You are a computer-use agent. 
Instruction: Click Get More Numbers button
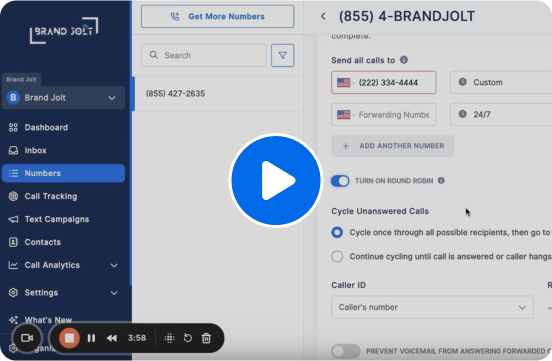(x=218, y=16)
